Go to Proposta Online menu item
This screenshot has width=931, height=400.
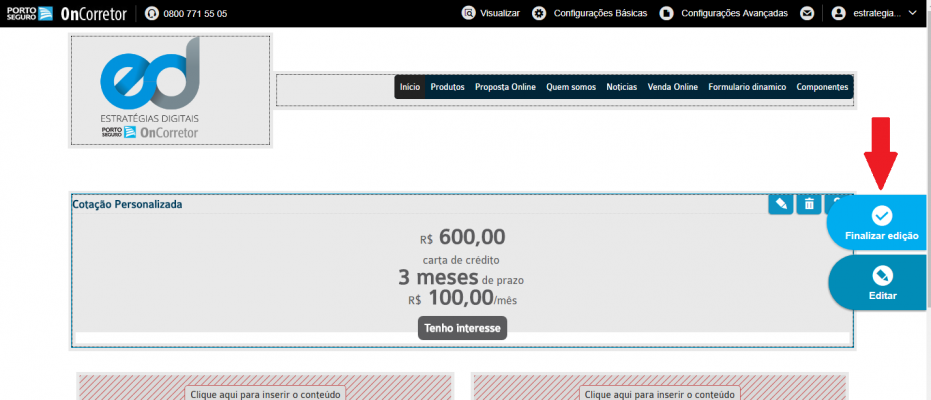(505, 87)
